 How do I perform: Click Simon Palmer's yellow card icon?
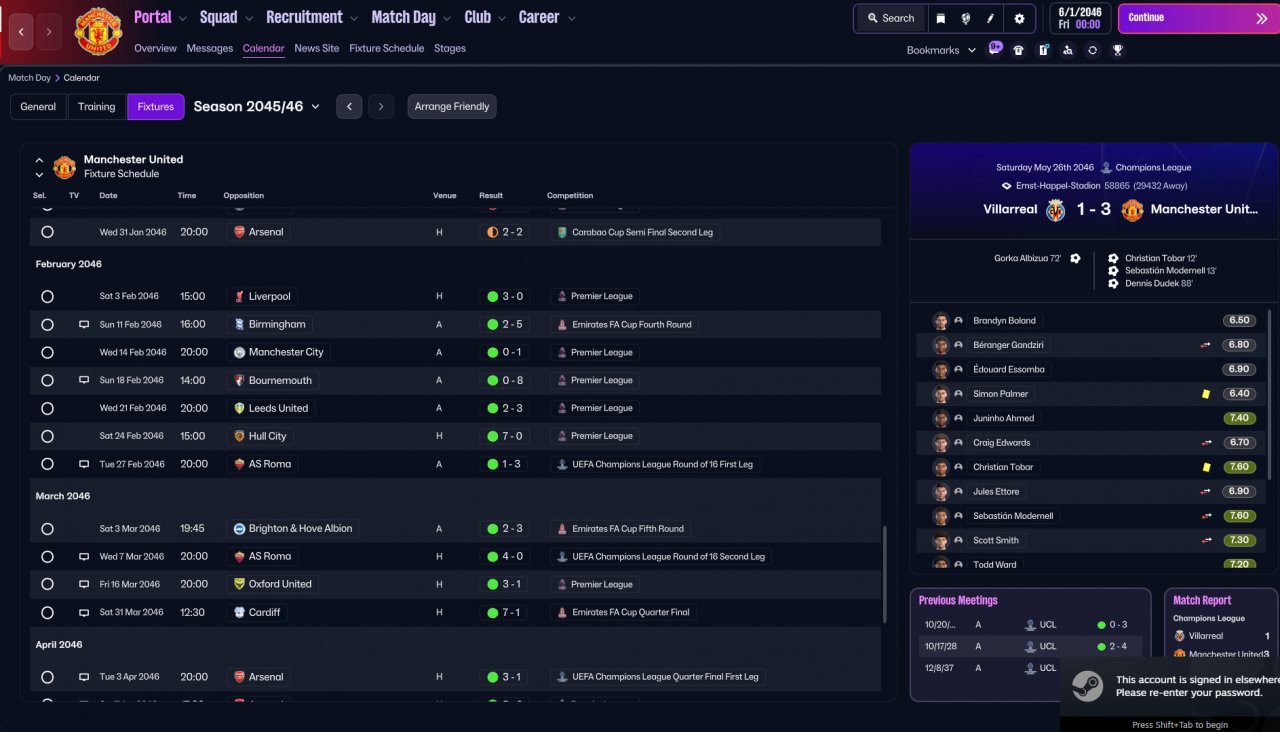[1206, 394]
